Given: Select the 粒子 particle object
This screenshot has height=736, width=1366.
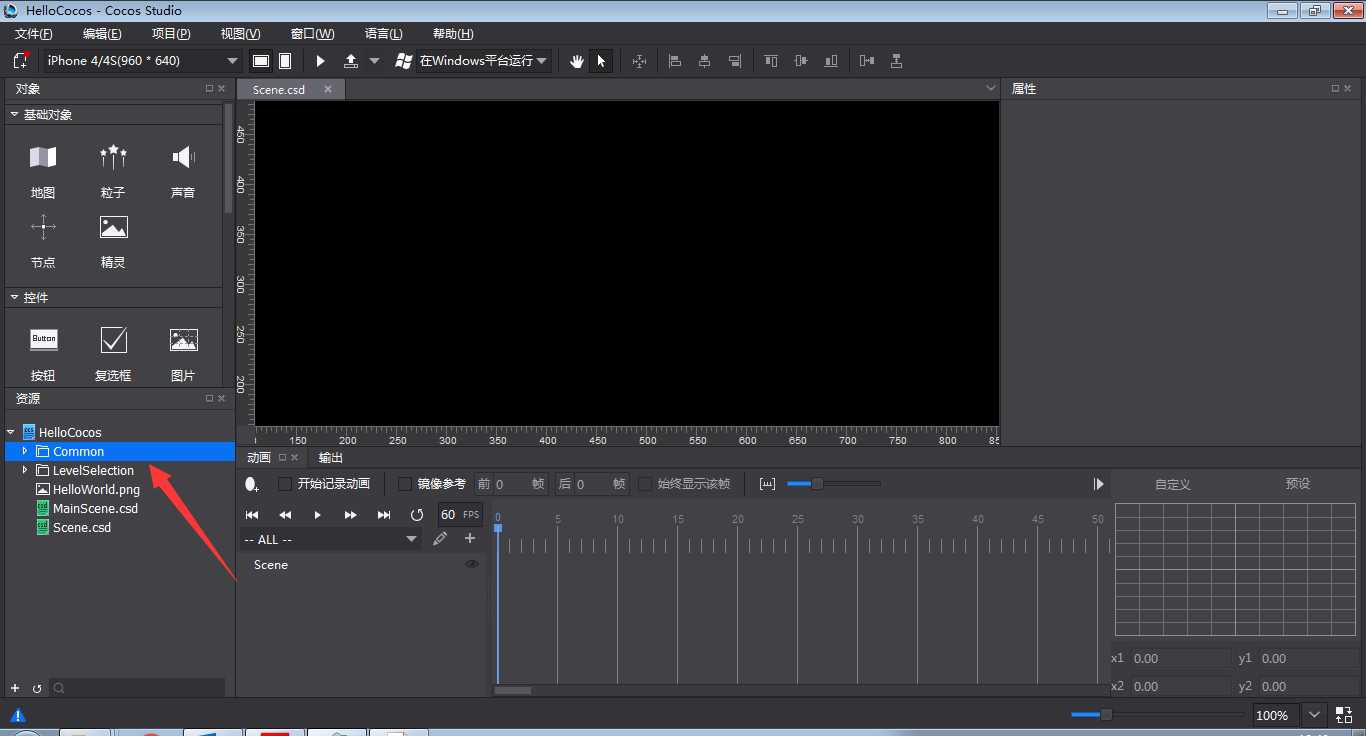Looking at the screenshot, I should click(x=113, y=170).
